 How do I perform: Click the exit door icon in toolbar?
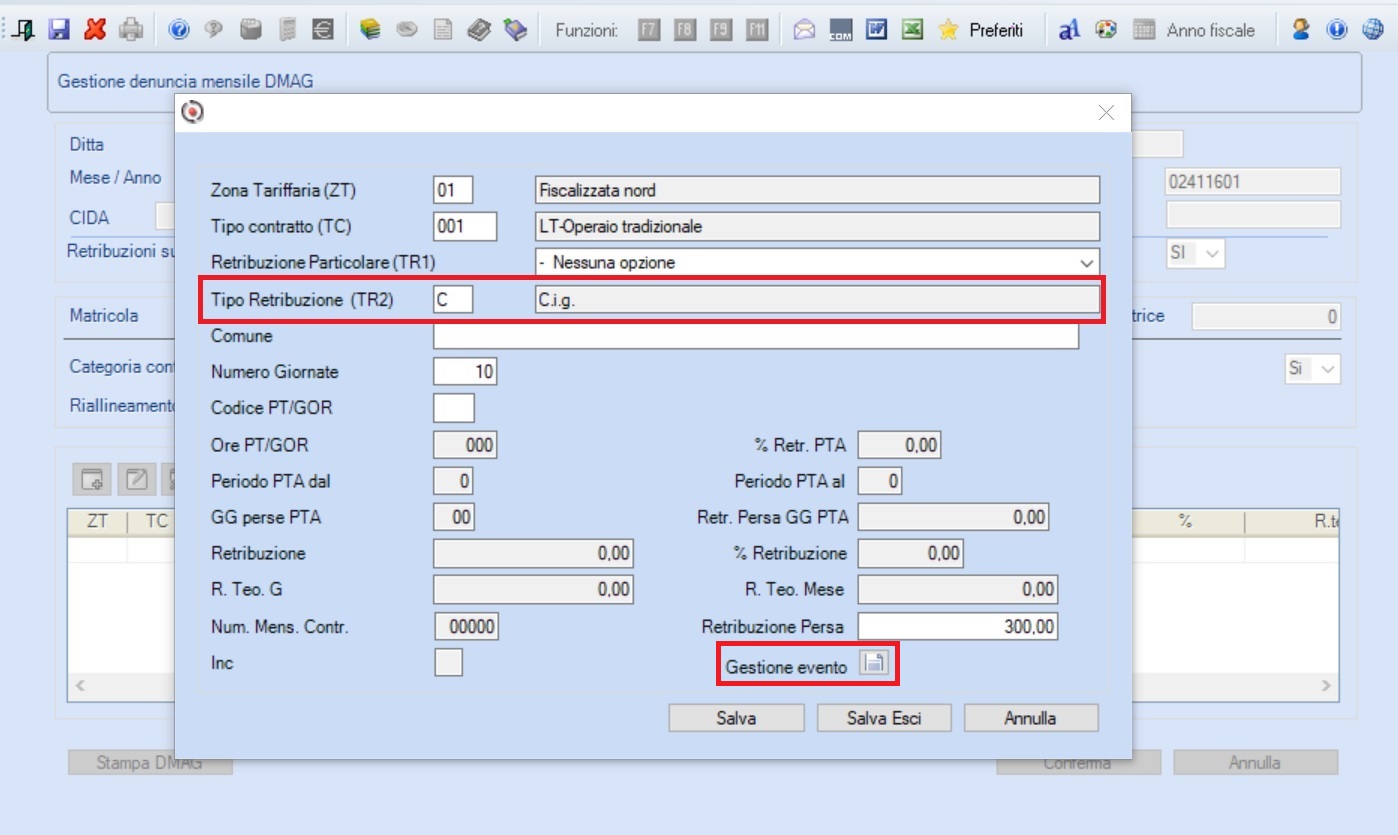[24, 30]
